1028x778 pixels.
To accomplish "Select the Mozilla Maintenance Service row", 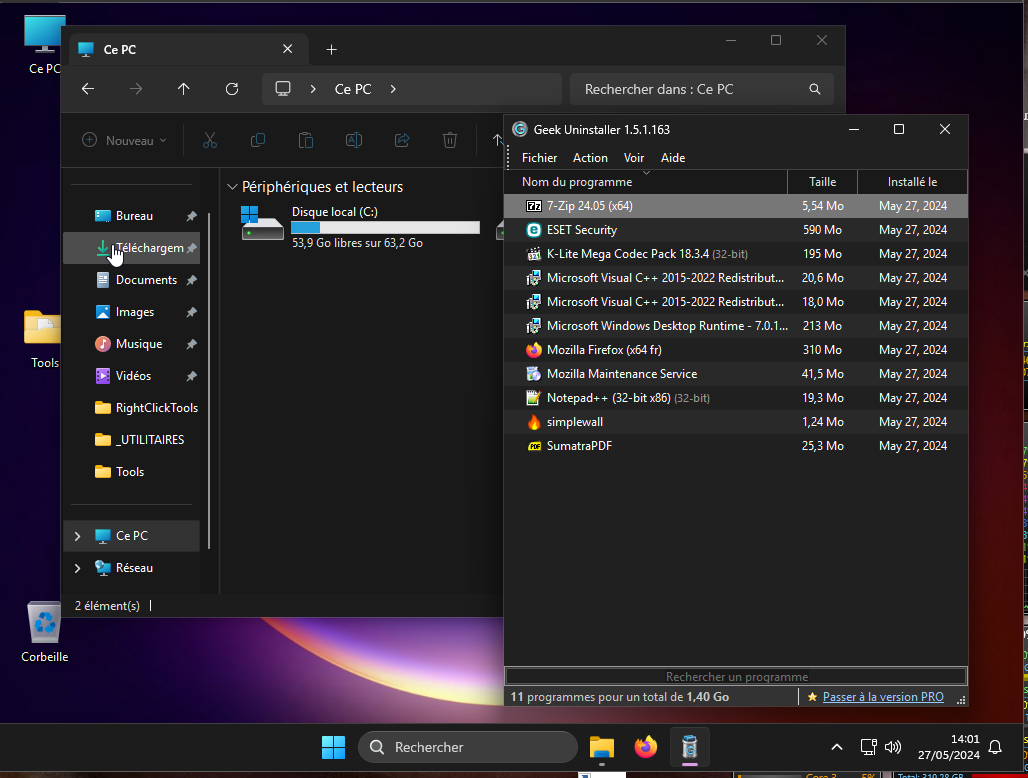I will tap(736, 374).
